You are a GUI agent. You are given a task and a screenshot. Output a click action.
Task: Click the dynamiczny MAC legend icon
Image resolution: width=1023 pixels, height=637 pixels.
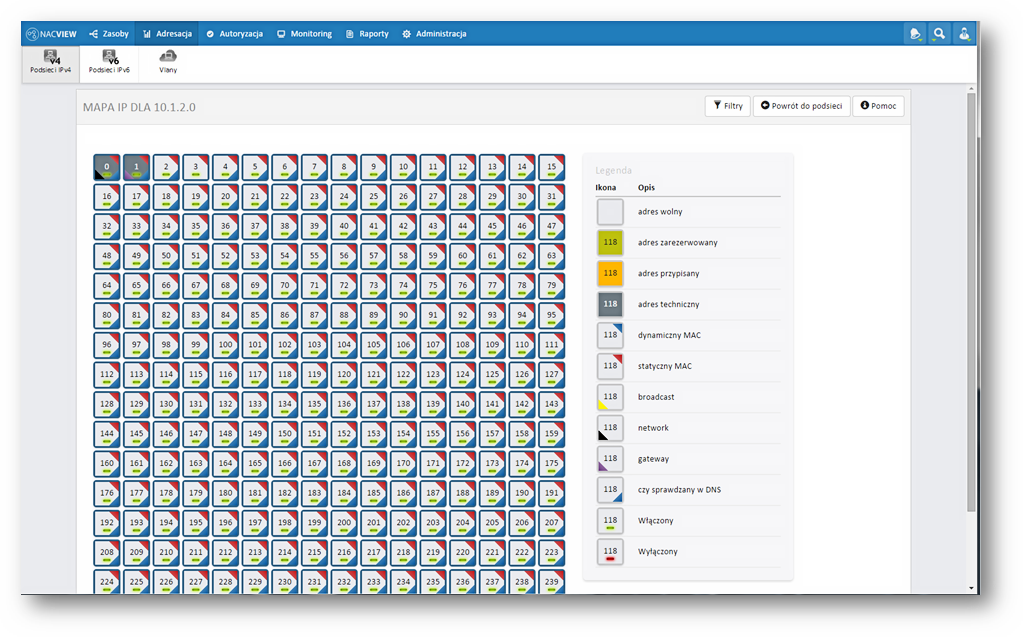[610, 335]
